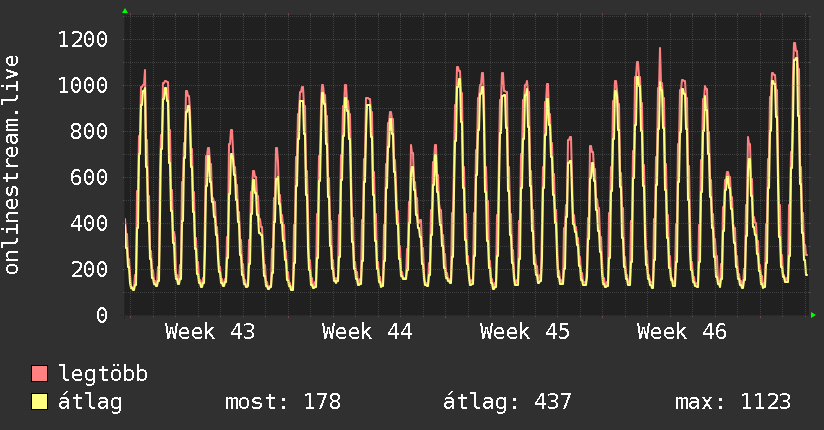Click the Week 45 axis label
Screen dimensions: 824x430
pyautogui.click(x=524, y=332)
